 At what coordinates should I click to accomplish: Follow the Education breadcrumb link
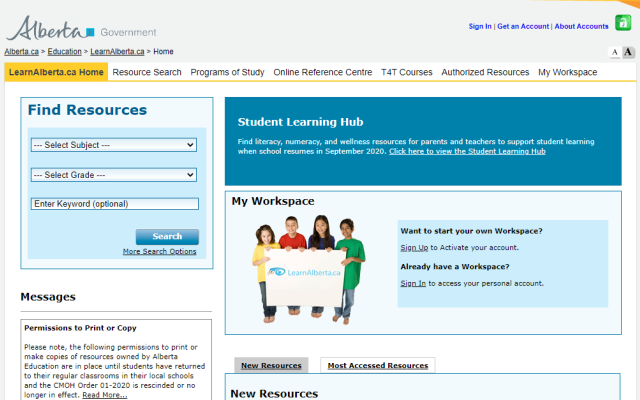pyautogui.click(x=64, y=51)
